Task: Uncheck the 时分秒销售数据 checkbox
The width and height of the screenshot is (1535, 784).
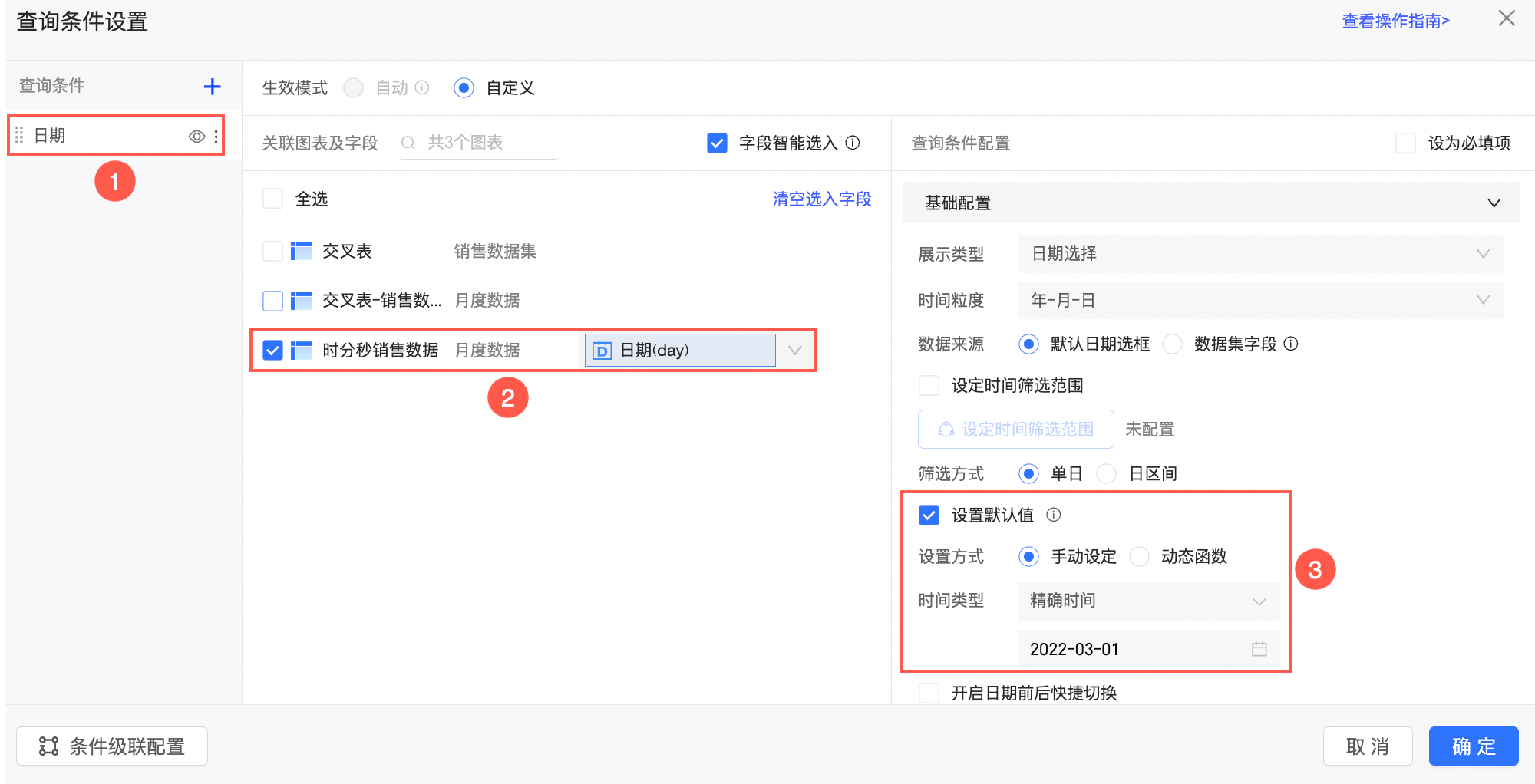Action: tap(272, 351)
